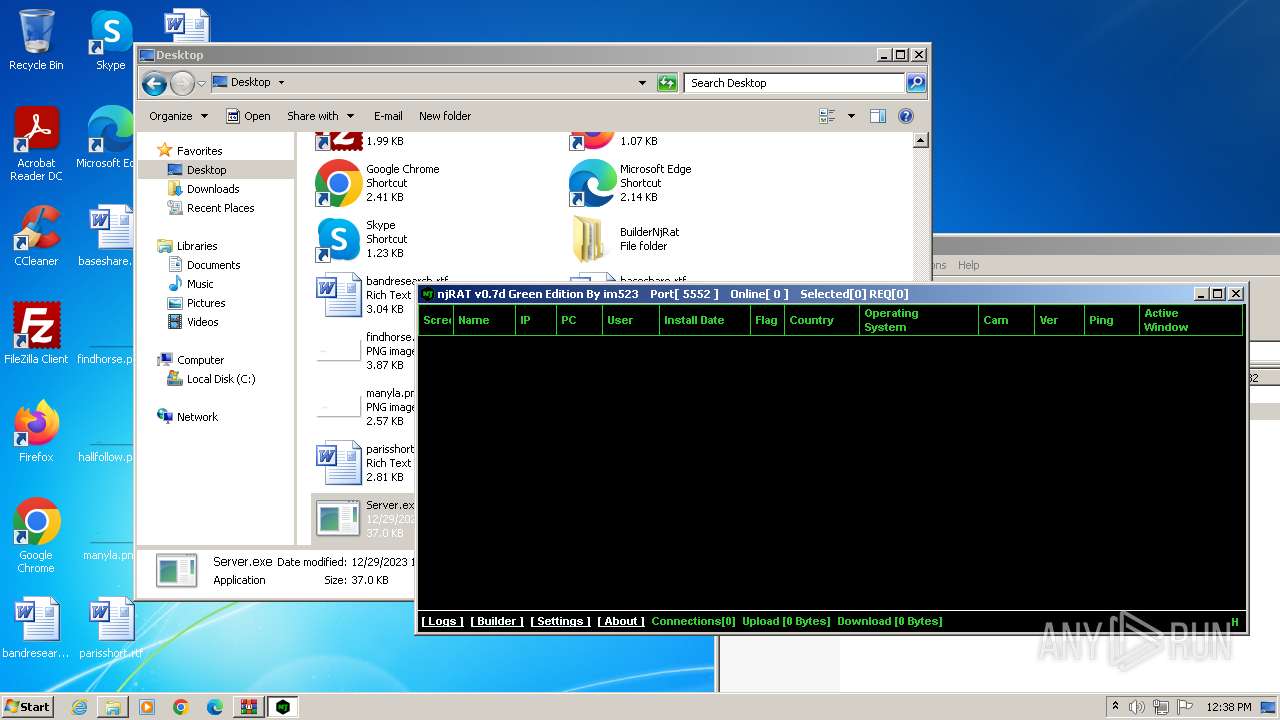This screenshot has height=720, width=1280.
Task: Click New folder in Explorer toolbar
Action: point(445,116)
